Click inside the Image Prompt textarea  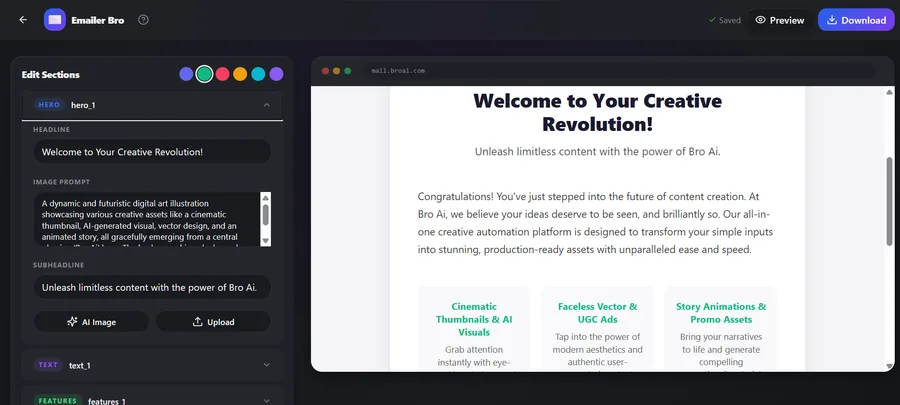click(146, 220)
